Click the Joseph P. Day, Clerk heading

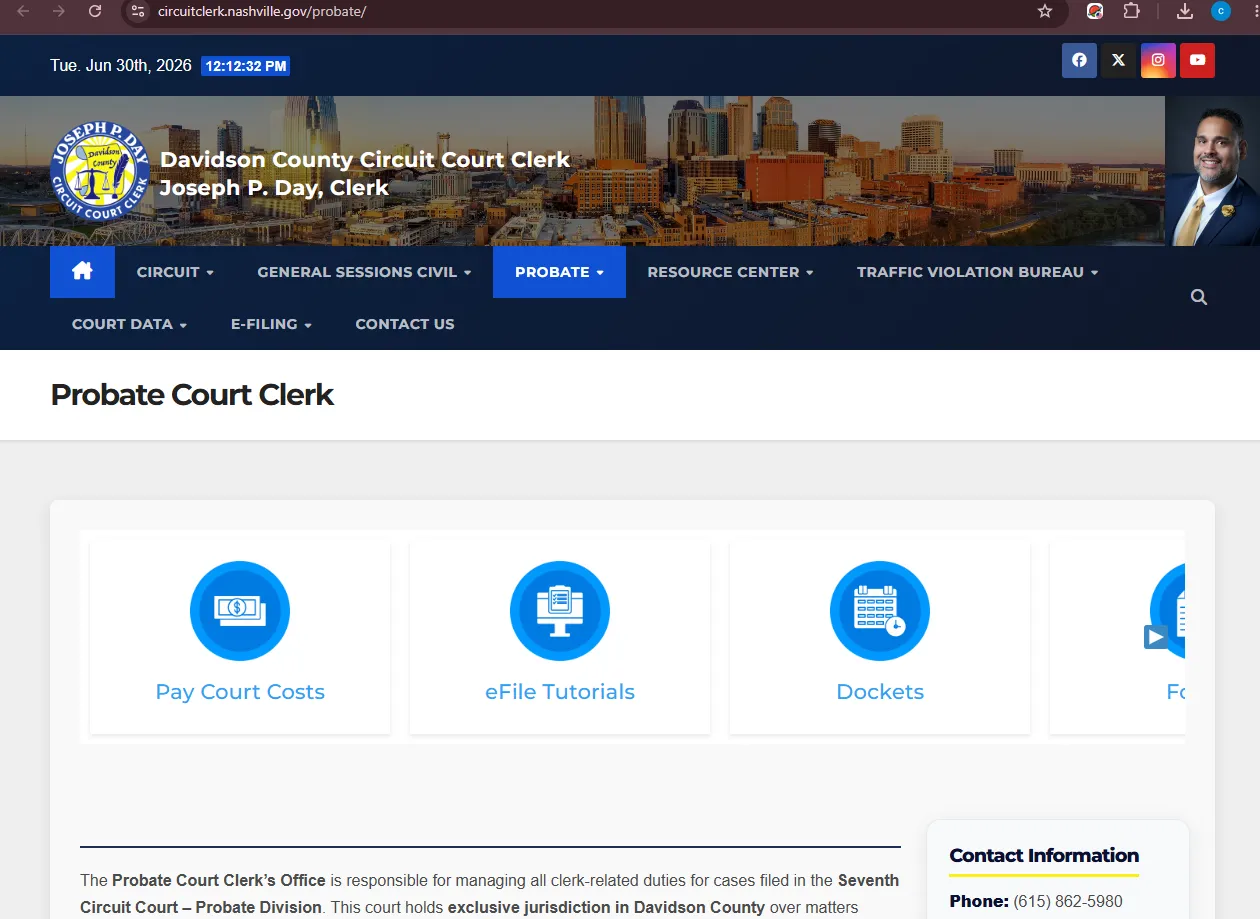click(274, 188)
